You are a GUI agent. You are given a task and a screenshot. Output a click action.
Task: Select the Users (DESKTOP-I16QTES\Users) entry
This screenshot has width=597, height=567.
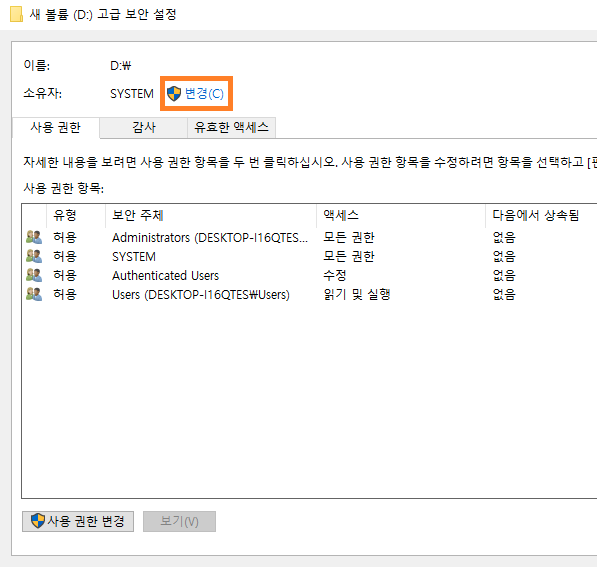308,294
